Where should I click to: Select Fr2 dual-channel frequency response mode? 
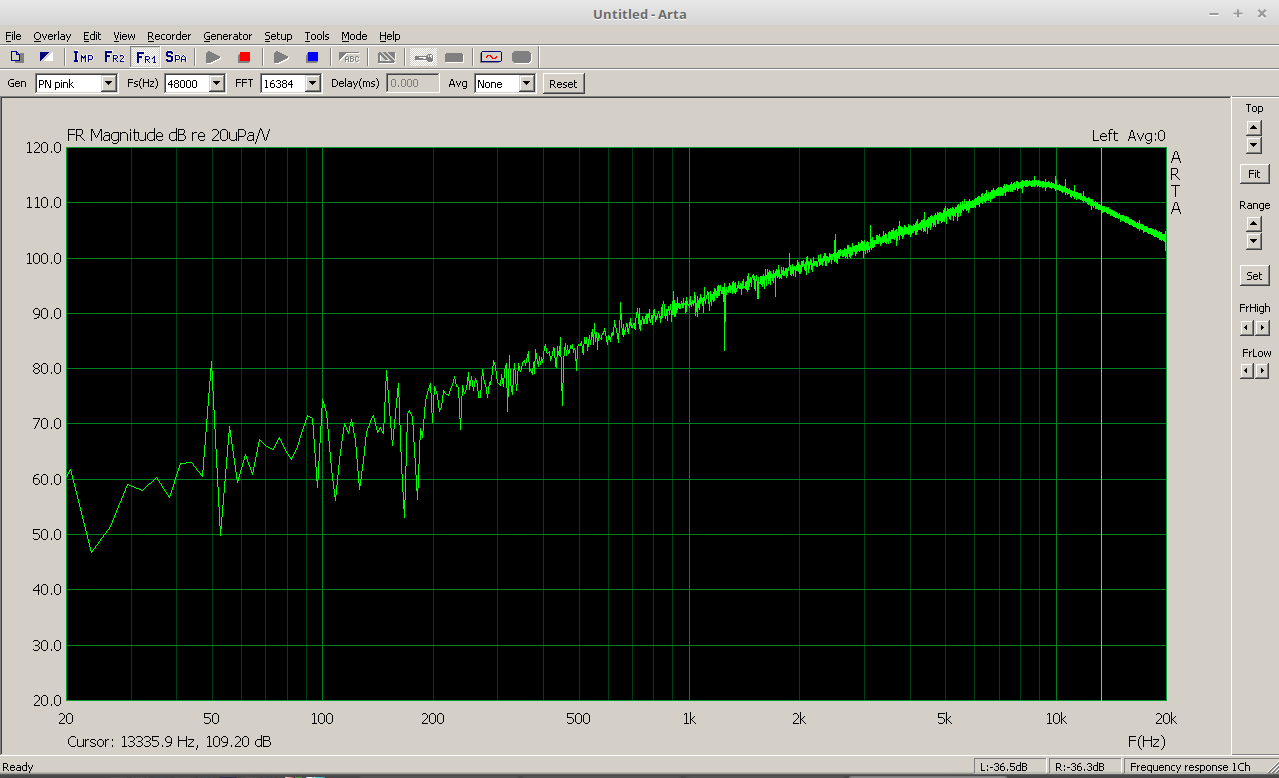114,57
